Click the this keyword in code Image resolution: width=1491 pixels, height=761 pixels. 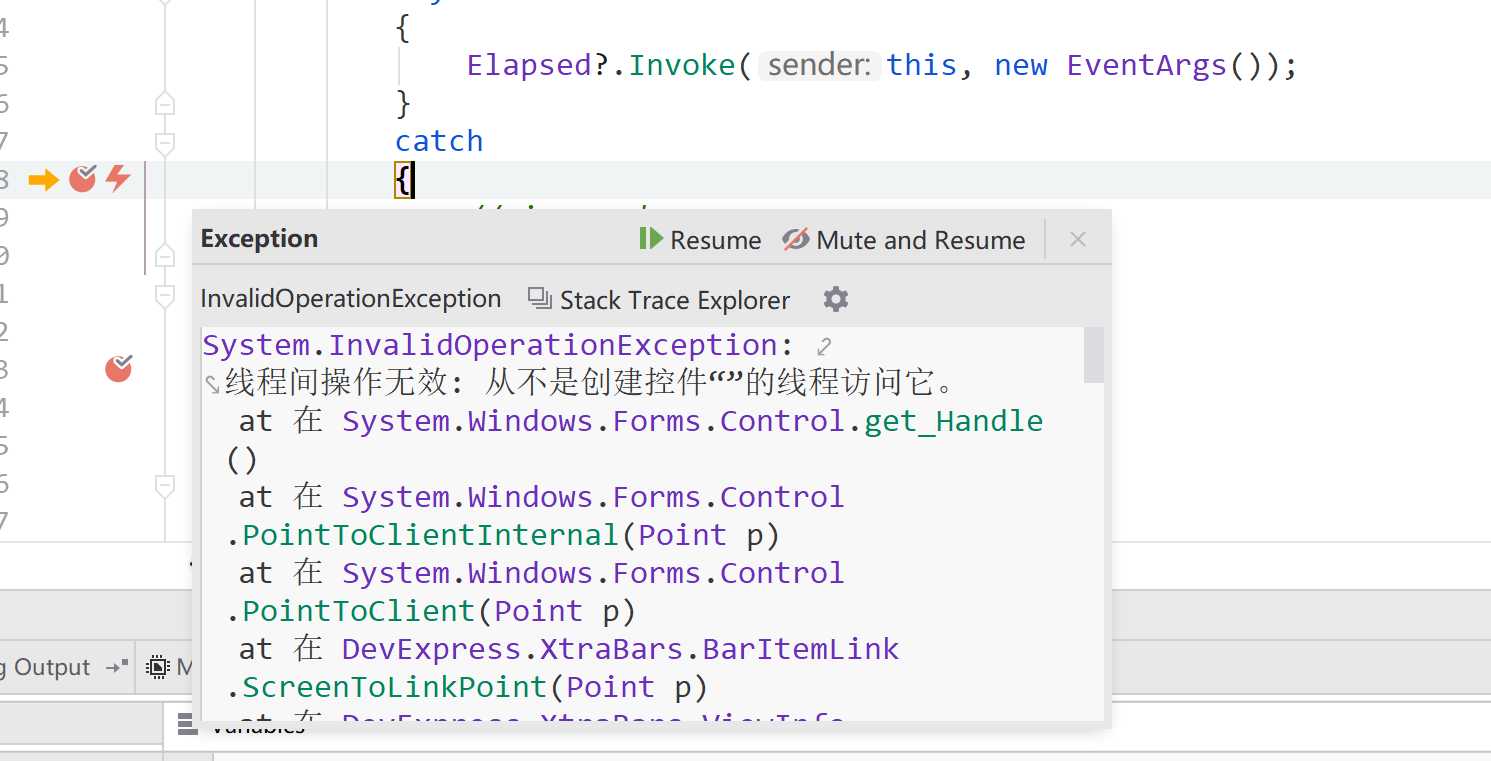[922, 65]
